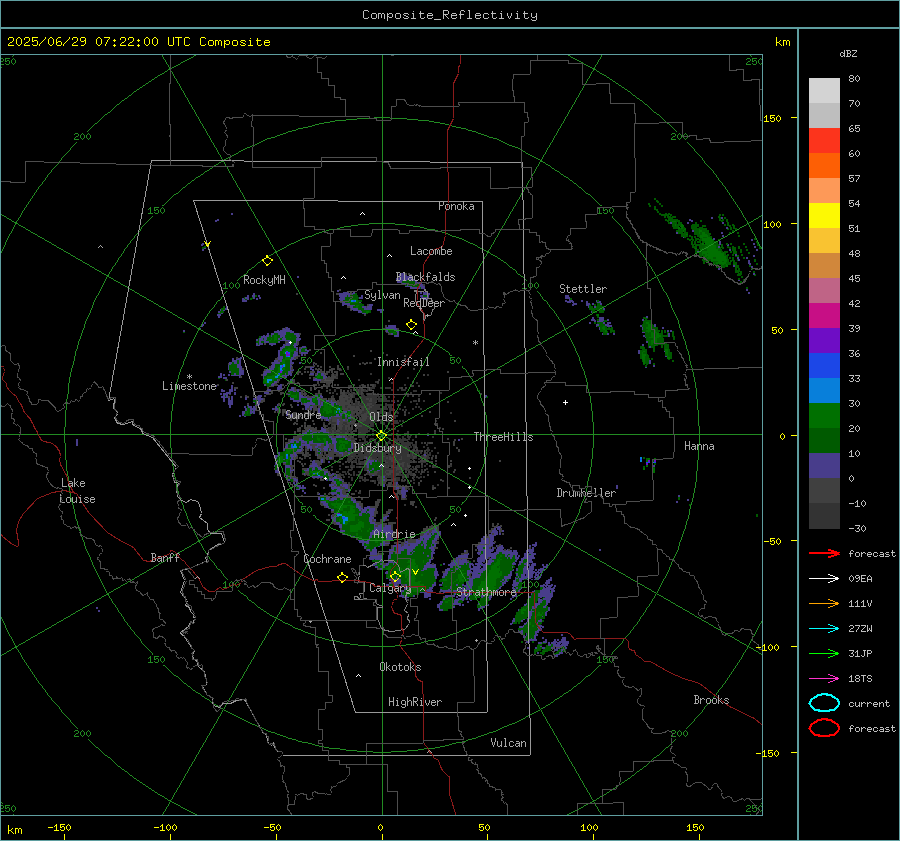Select the 54 dBZ yellow color swatch
The image size is (900, 841).
click(824, 215)
